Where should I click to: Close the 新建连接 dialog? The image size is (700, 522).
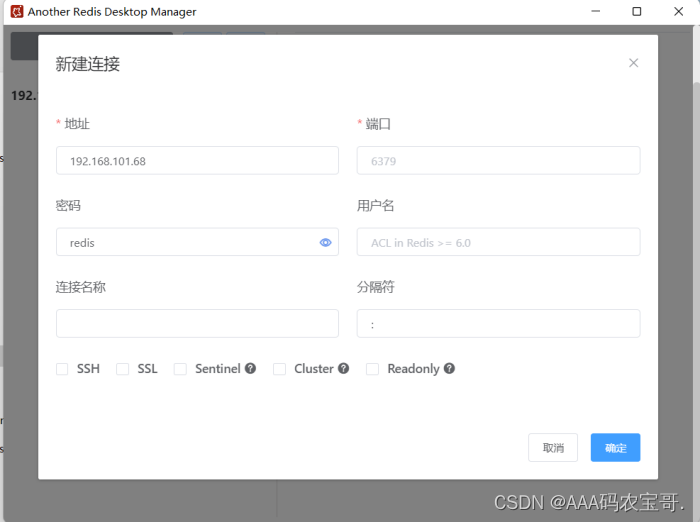point(633,63)
